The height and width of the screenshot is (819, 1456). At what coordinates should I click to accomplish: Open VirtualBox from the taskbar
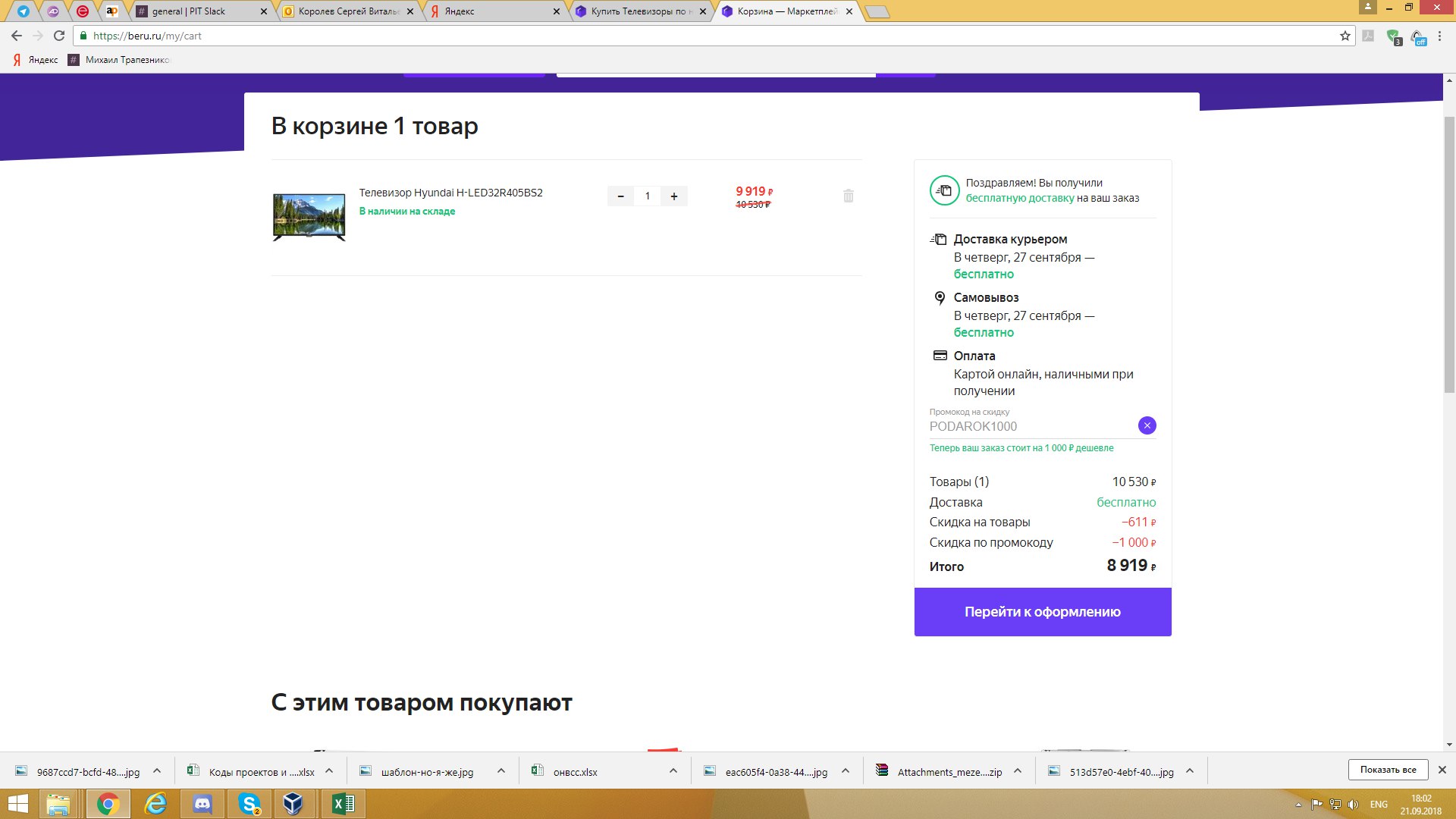(293, 804)
